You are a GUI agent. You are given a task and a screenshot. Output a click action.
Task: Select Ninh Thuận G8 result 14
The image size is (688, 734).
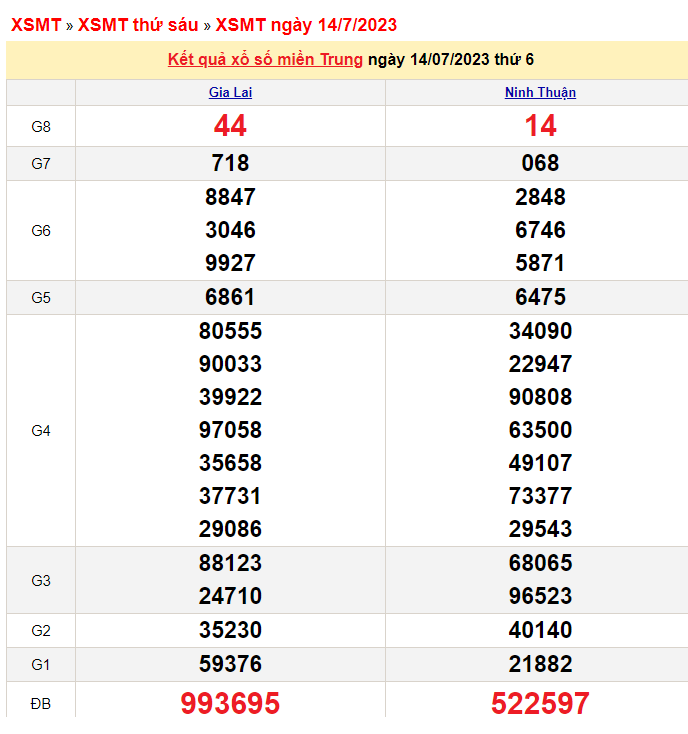[540, 125]
